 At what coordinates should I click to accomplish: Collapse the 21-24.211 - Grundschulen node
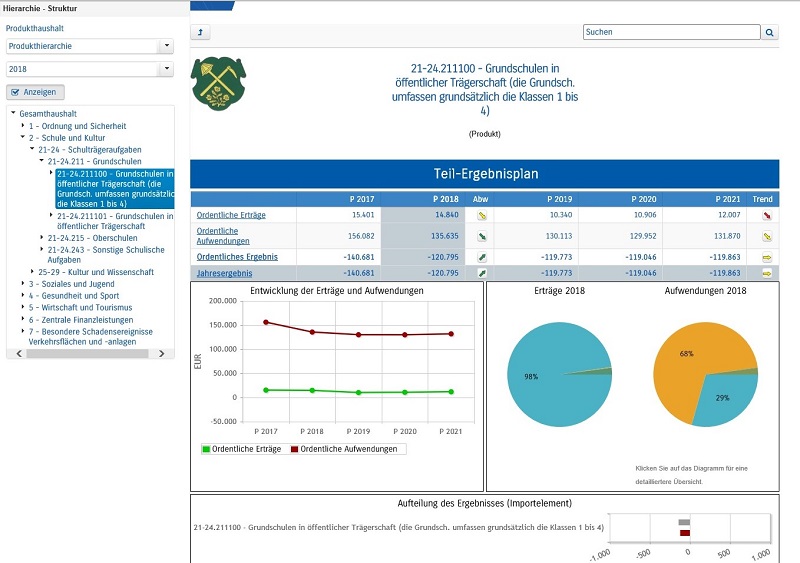click(42, 161)
